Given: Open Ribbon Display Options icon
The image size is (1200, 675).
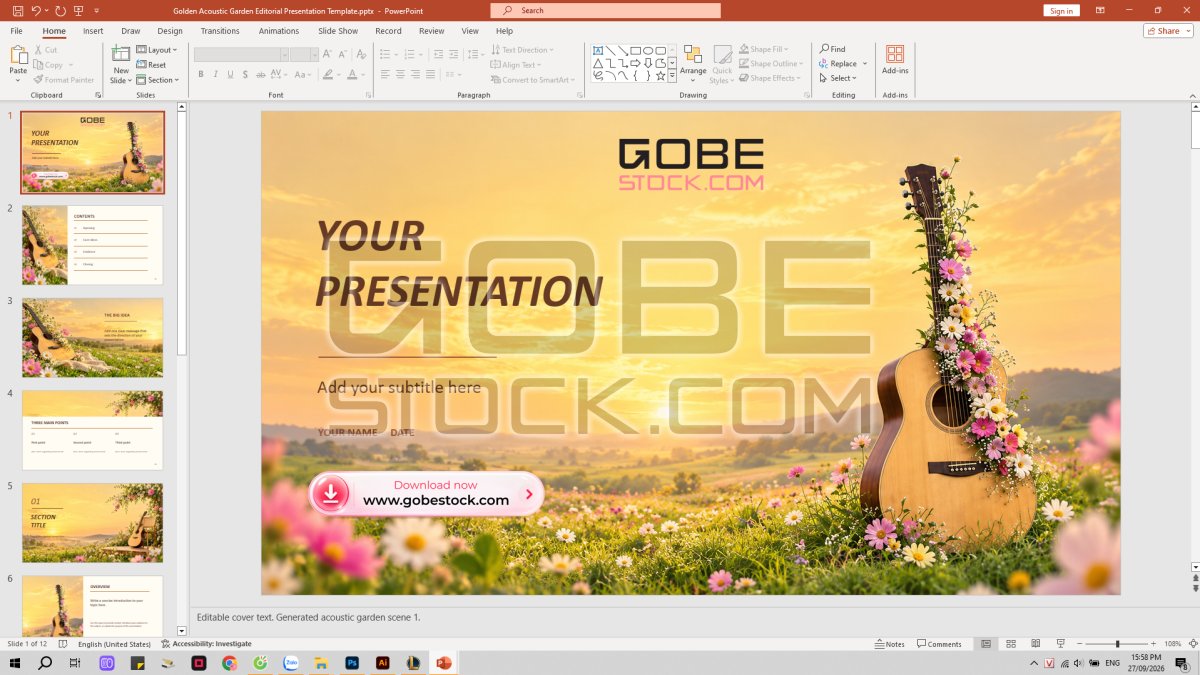Looking at the screenshot, I should pos(1101,10).
